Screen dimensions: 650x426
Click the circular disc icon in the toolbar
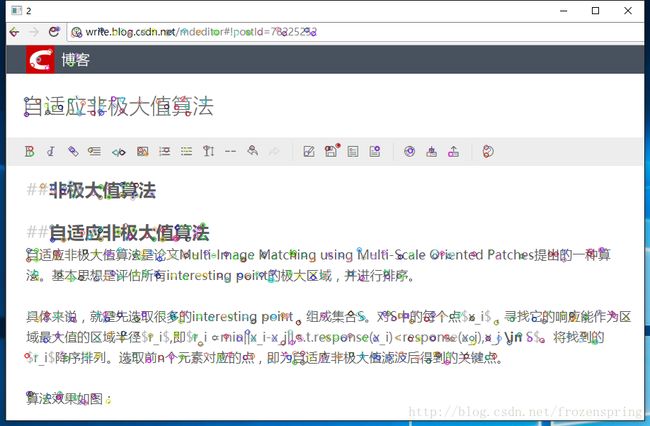tap(410, 151)
